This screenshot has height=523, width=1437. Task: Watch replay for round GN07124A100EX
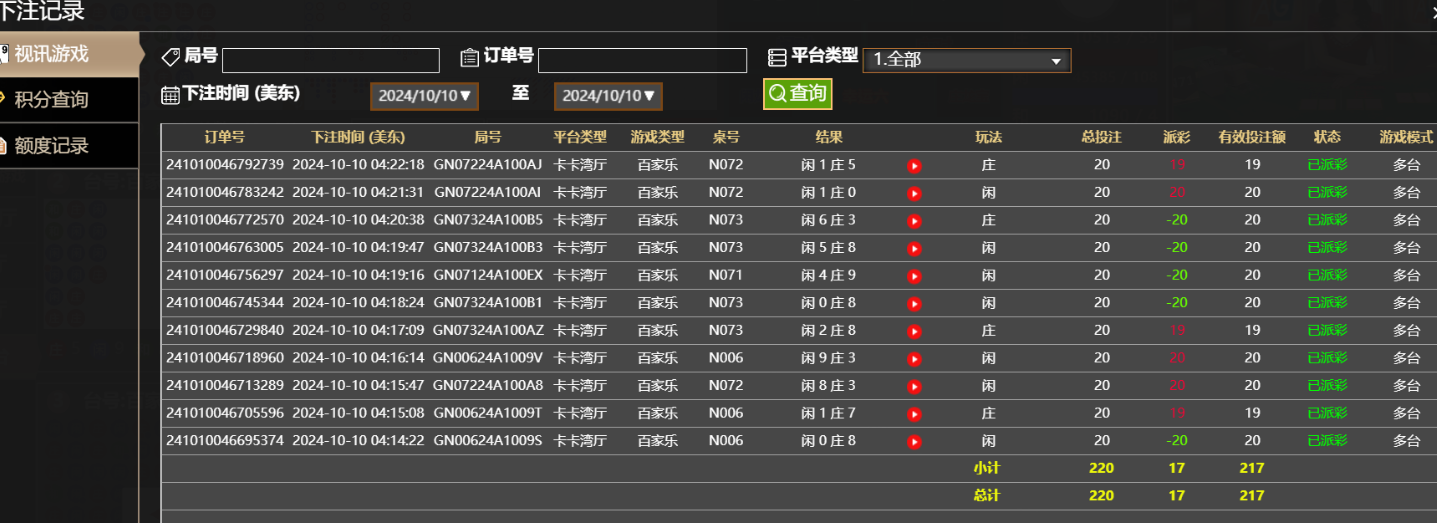click(914, 276)
